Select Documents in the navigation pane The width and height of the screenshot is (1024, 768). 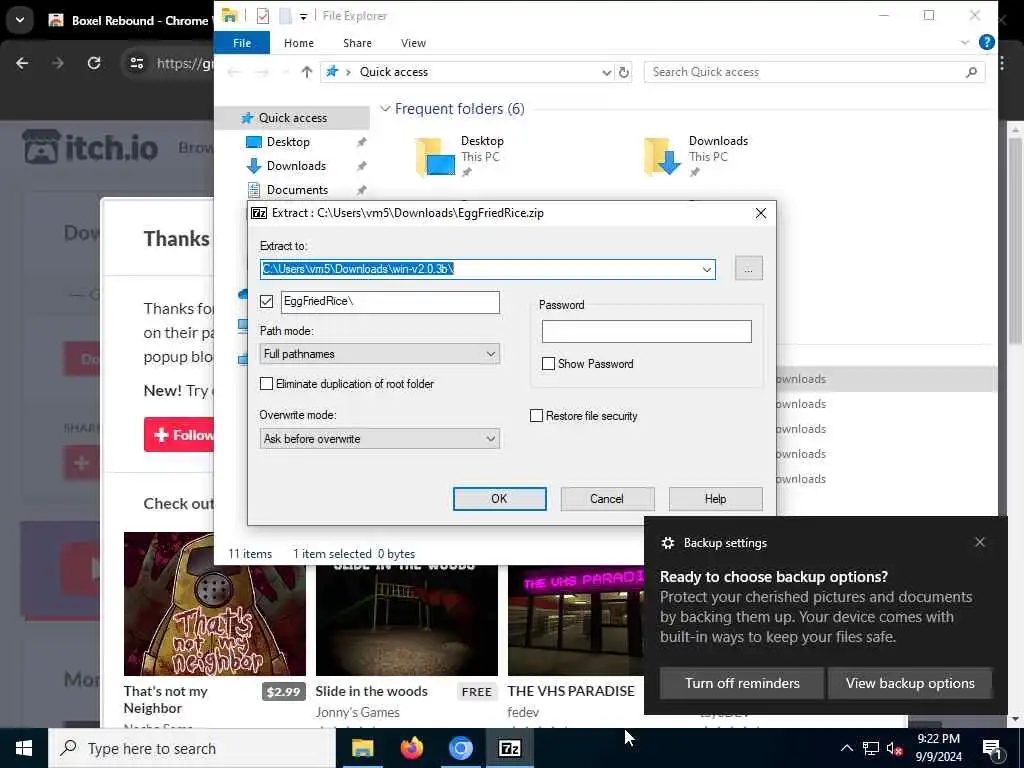tap(297, 190)
